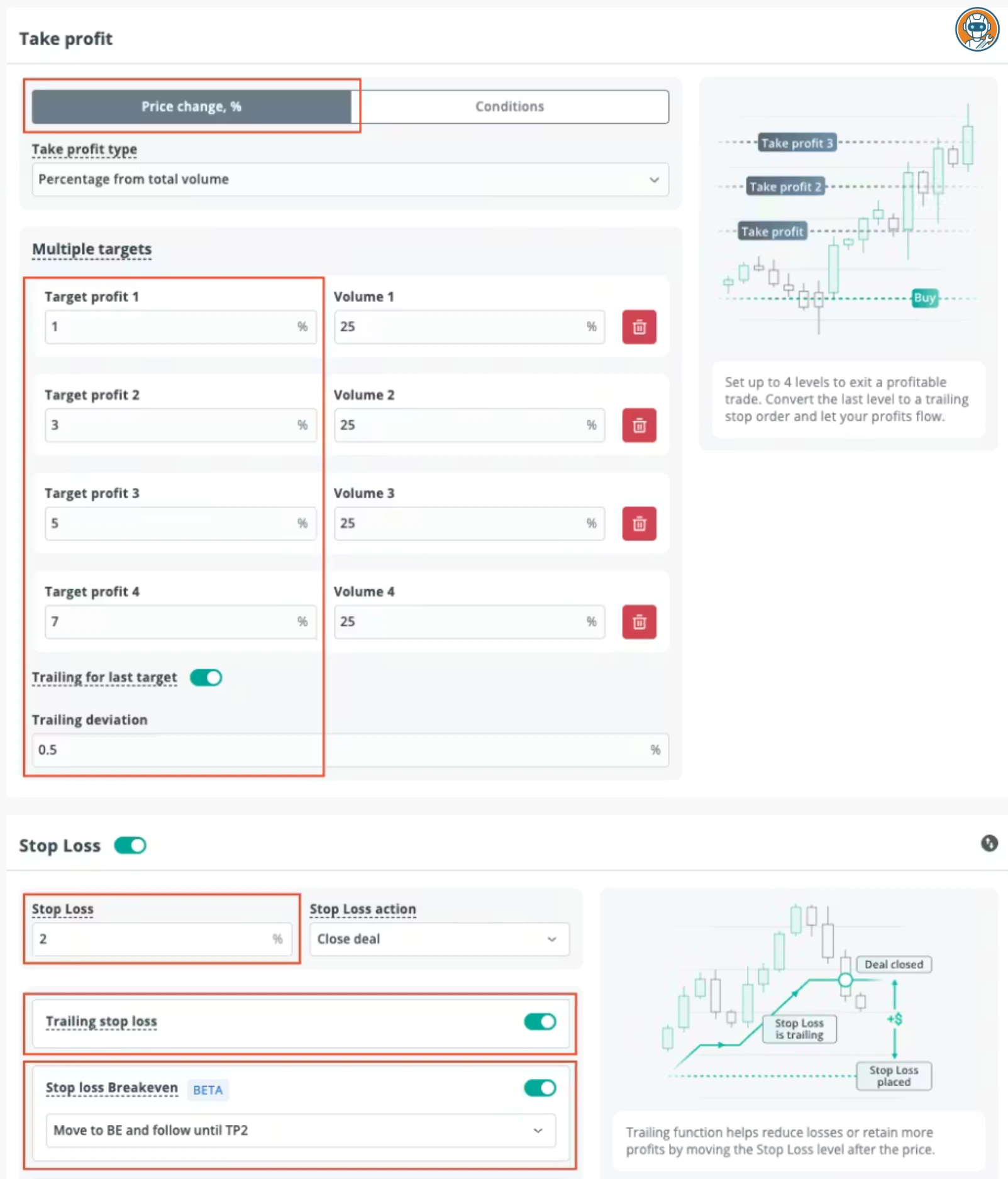Delete the fourth take profit level
The image size is (1008, 1179).
point(639,622)
